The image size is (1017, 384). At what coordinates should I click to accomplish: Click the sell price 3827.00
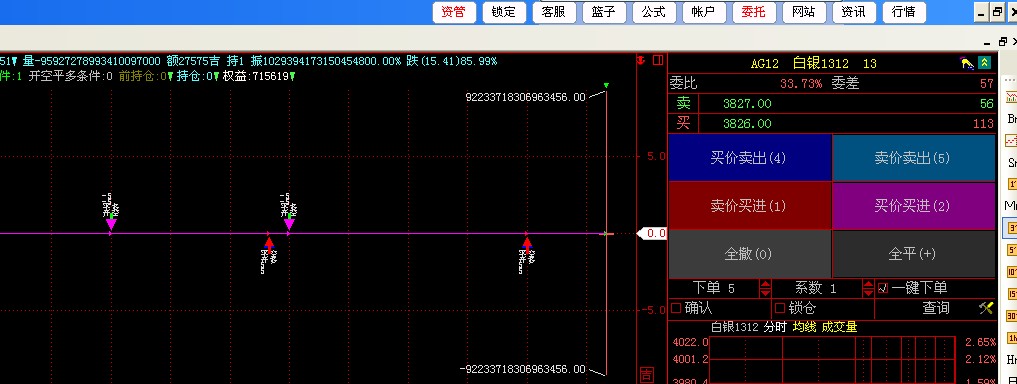747,104
